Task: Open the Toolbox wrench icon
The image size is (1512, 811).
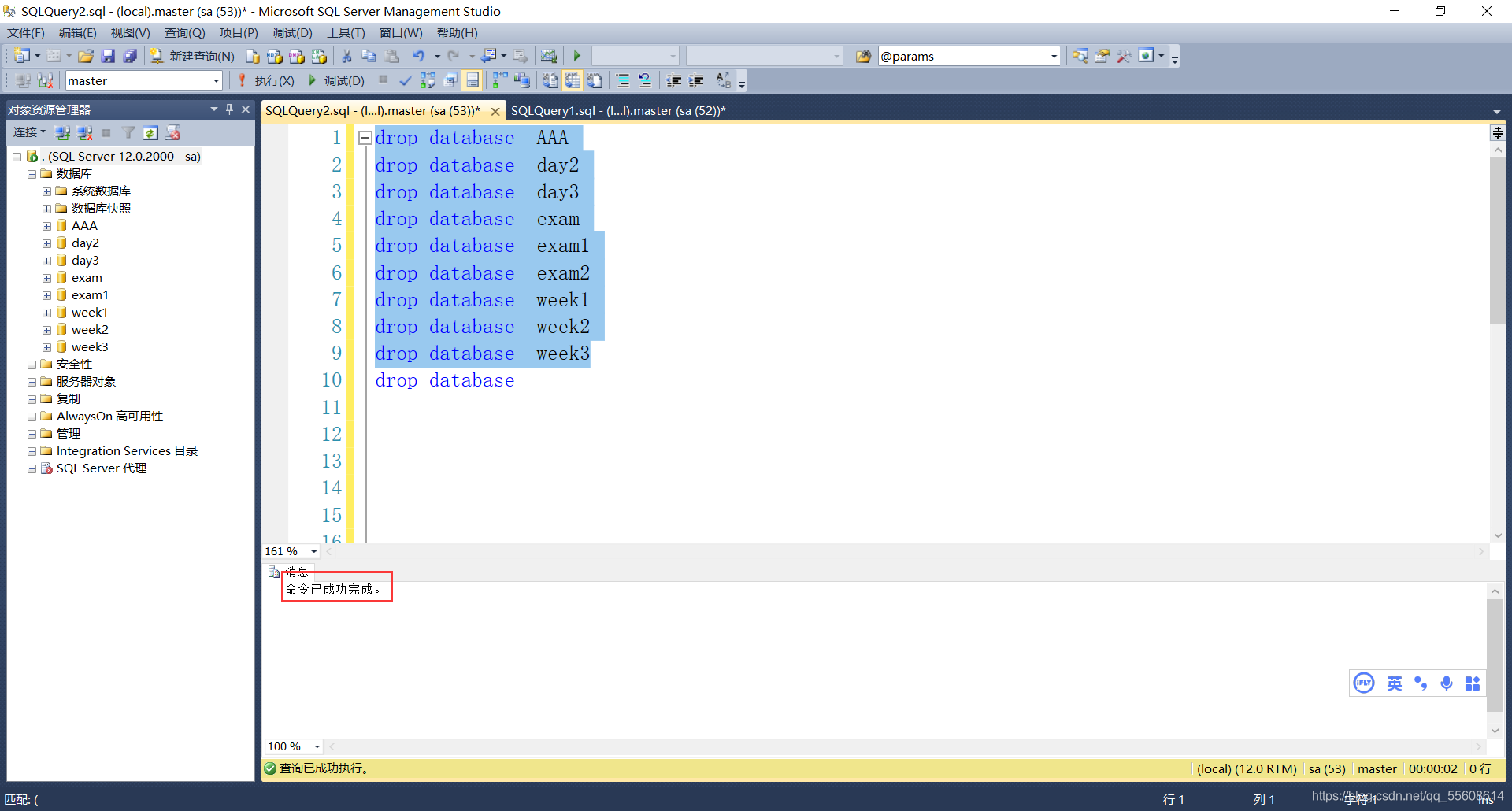Action: coord(1124,56)
